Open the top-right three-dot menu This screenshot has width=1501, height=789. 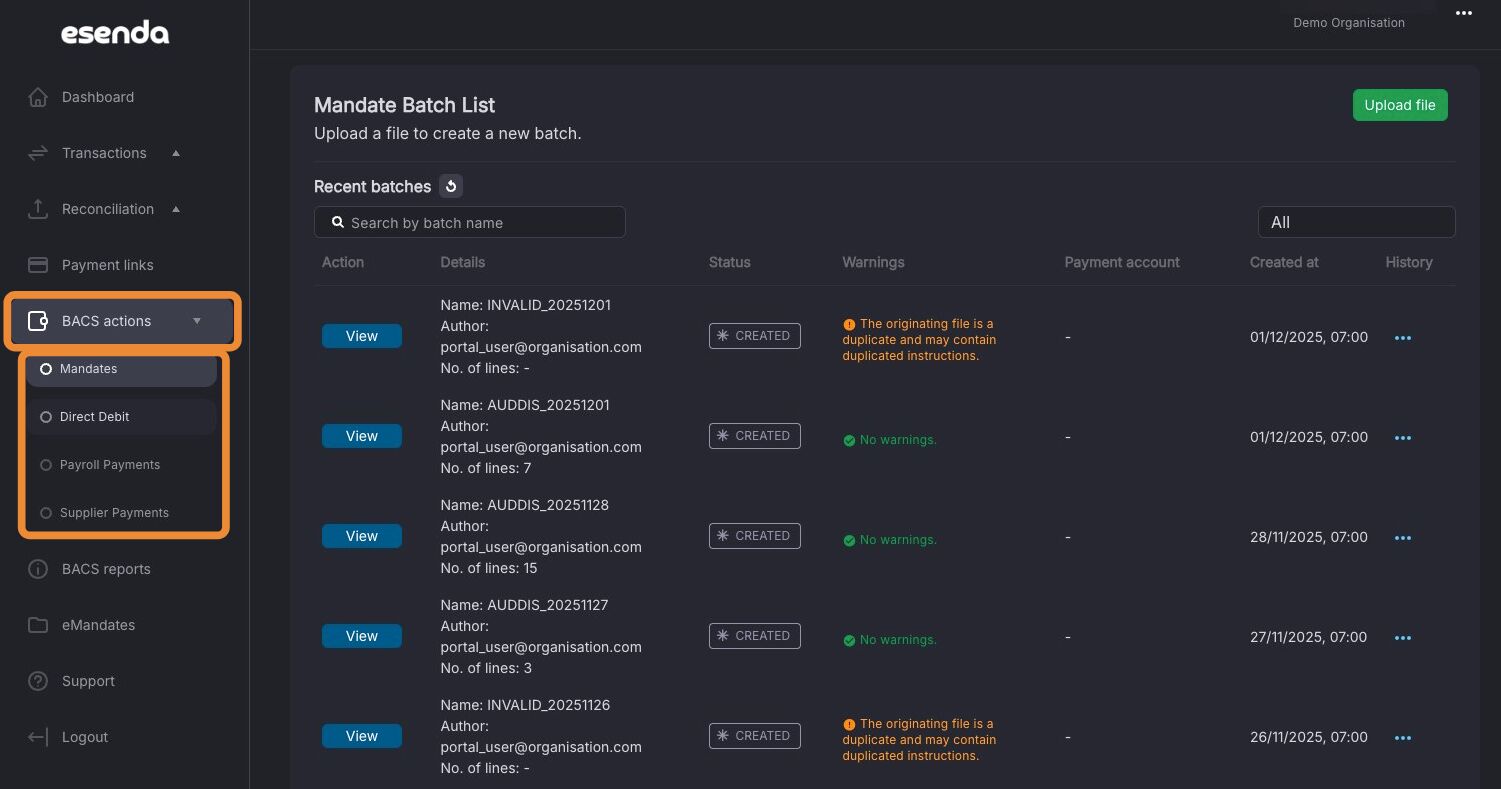tap(1464, 13)
